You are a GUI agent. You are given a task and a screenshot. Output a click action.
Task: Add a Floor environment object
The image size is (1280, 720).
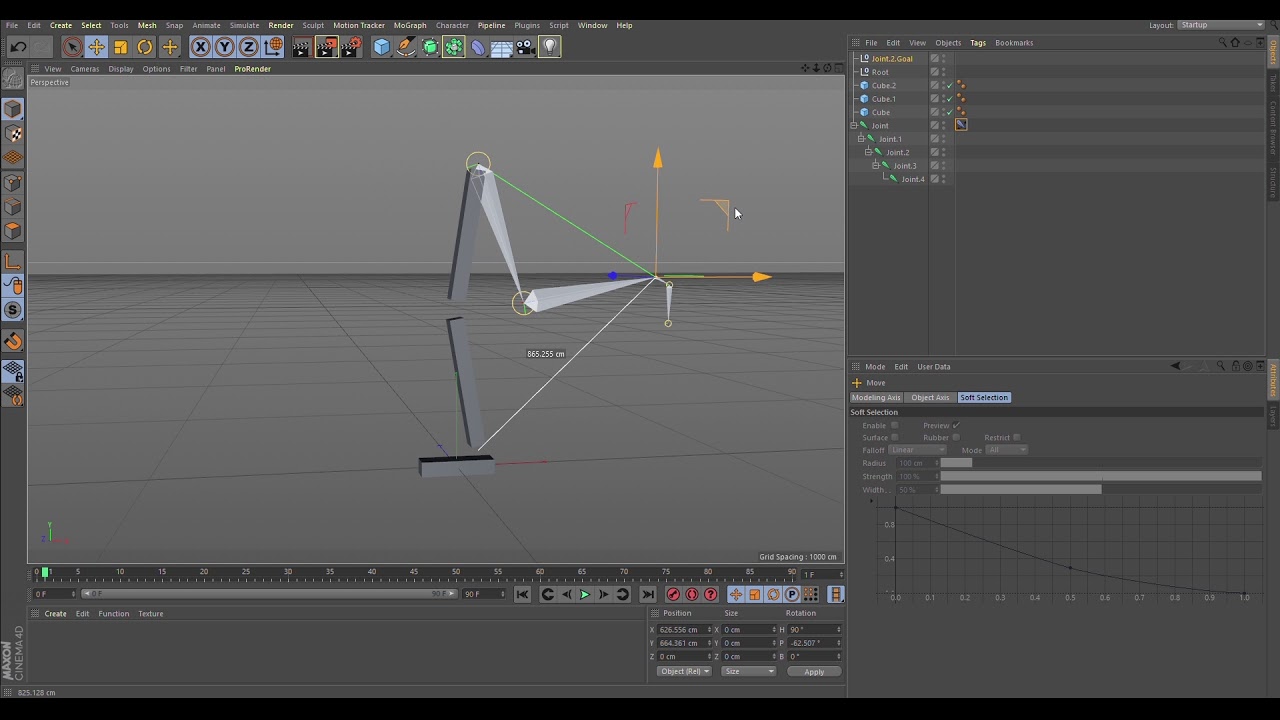[x=502, y=47]
